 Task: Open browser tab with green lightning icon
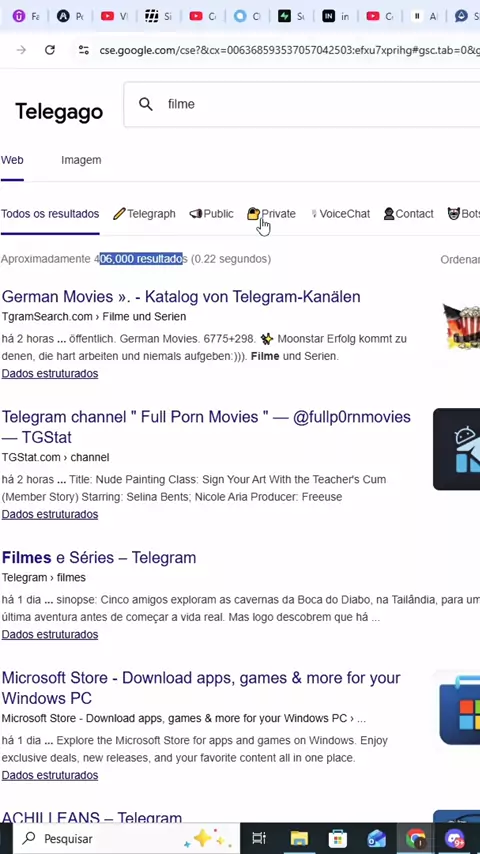(291, 16)
